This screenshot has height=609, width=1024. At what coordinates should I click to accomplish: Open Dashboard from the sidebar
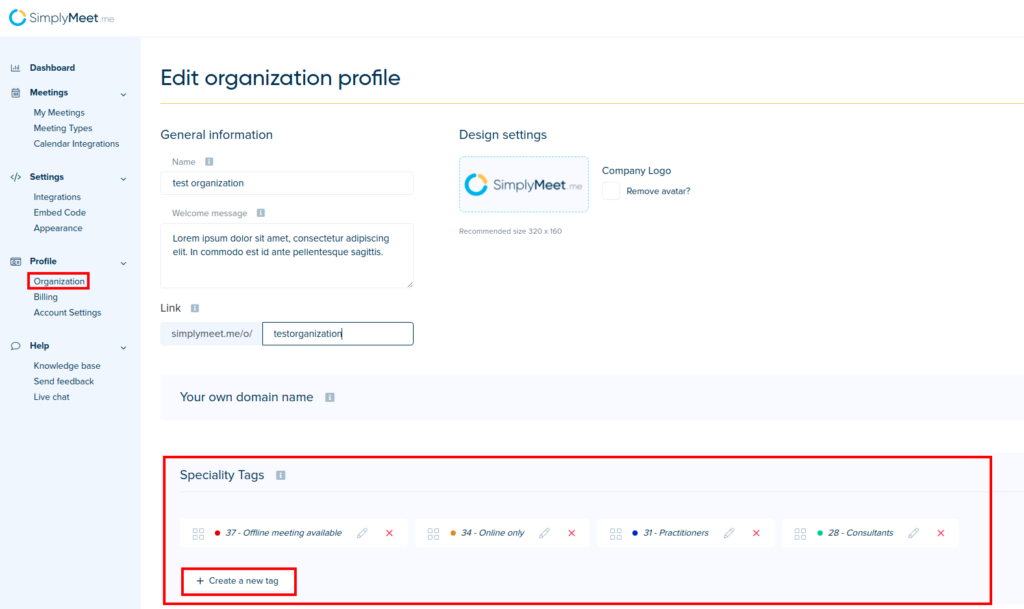pos(52,68)
